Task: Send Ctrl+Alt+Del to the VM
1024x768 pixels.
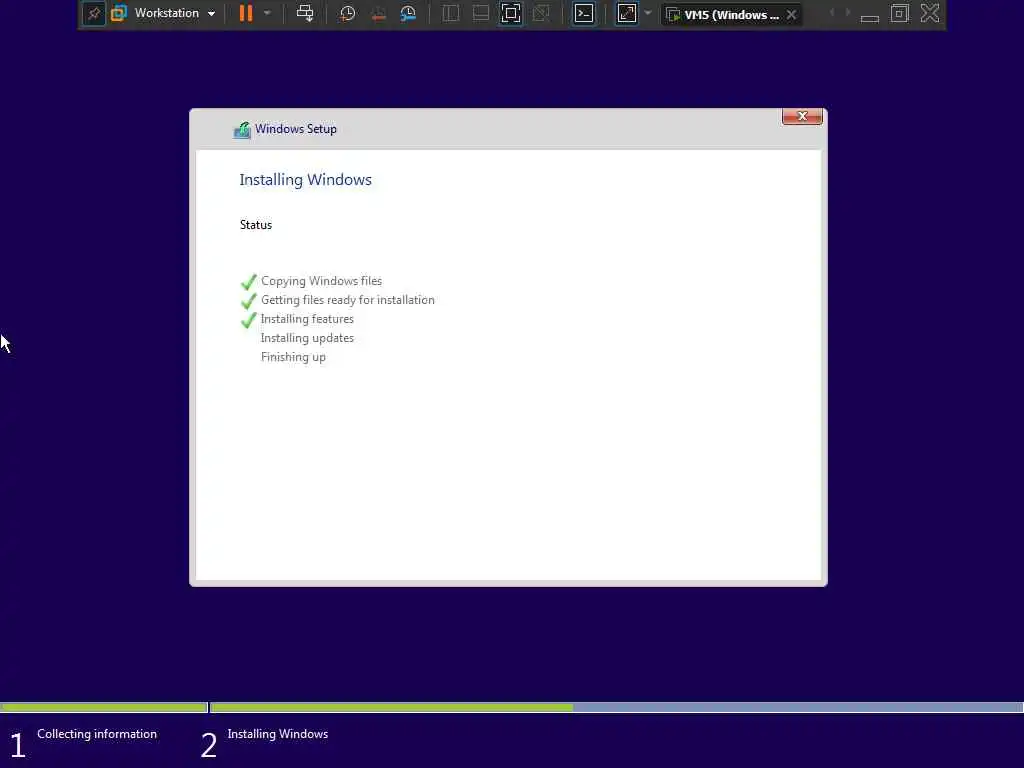Action: click(x=305, y=13)
